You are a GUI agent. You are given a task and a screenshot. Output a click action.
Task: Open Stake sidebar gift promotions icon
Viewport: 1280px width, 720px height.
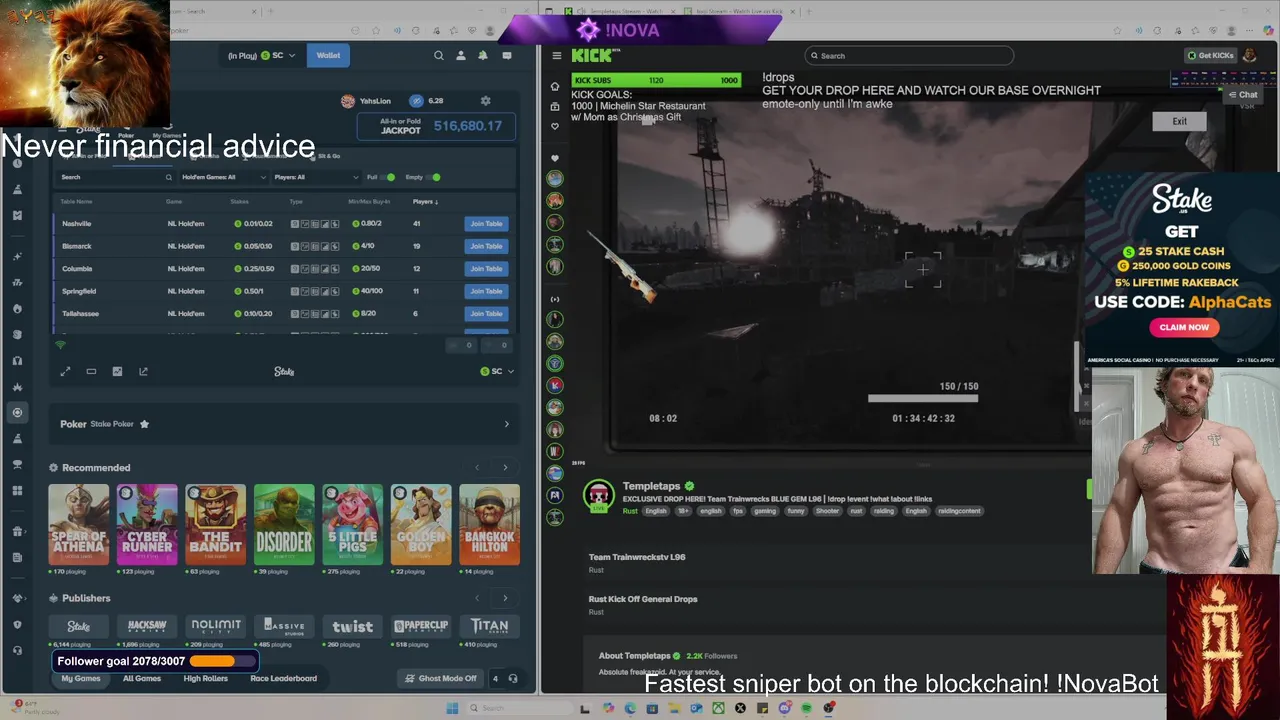(x=17, y=531)
